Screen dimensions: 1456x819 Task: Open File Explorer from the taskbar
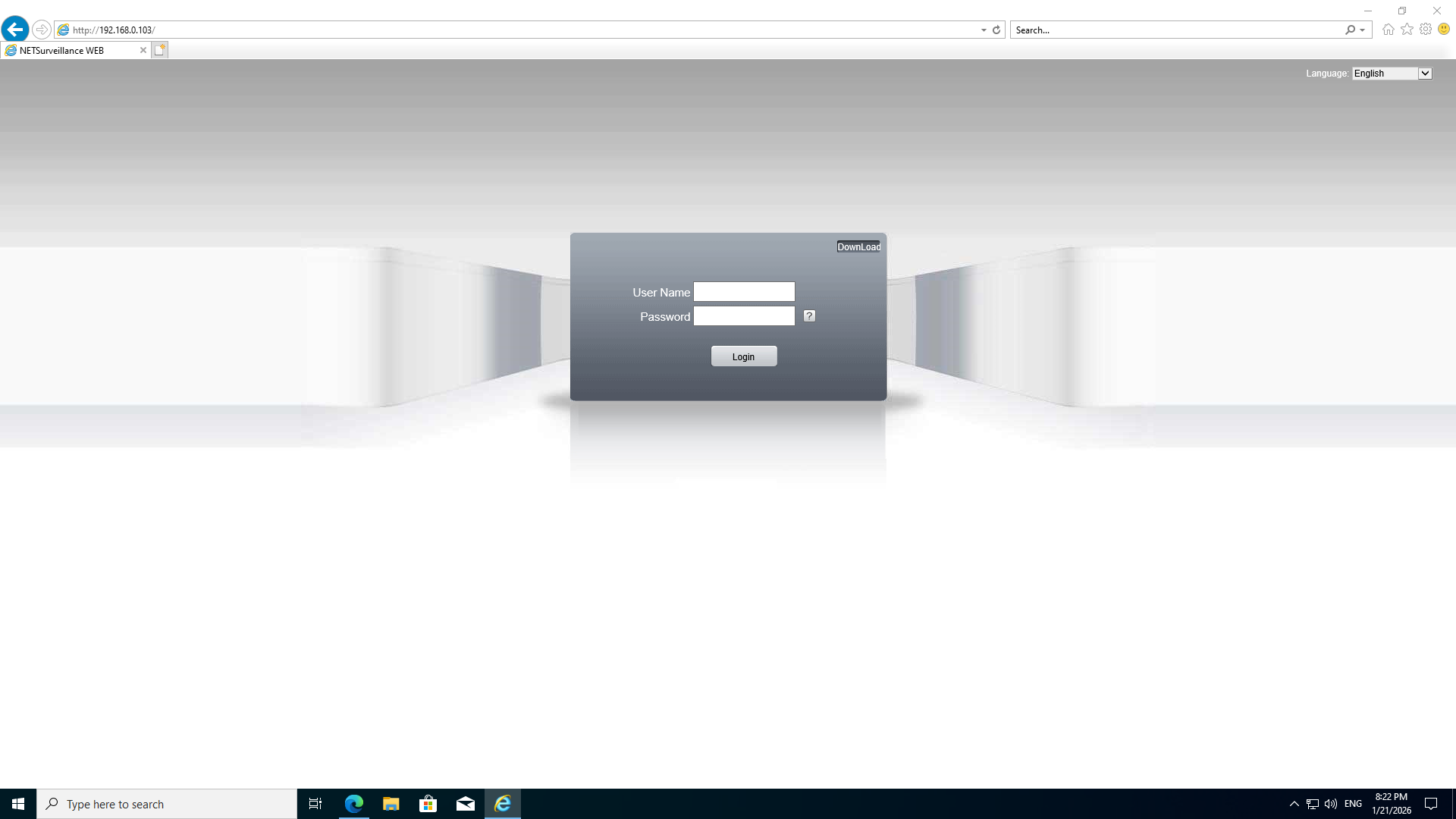click(391, 804)
